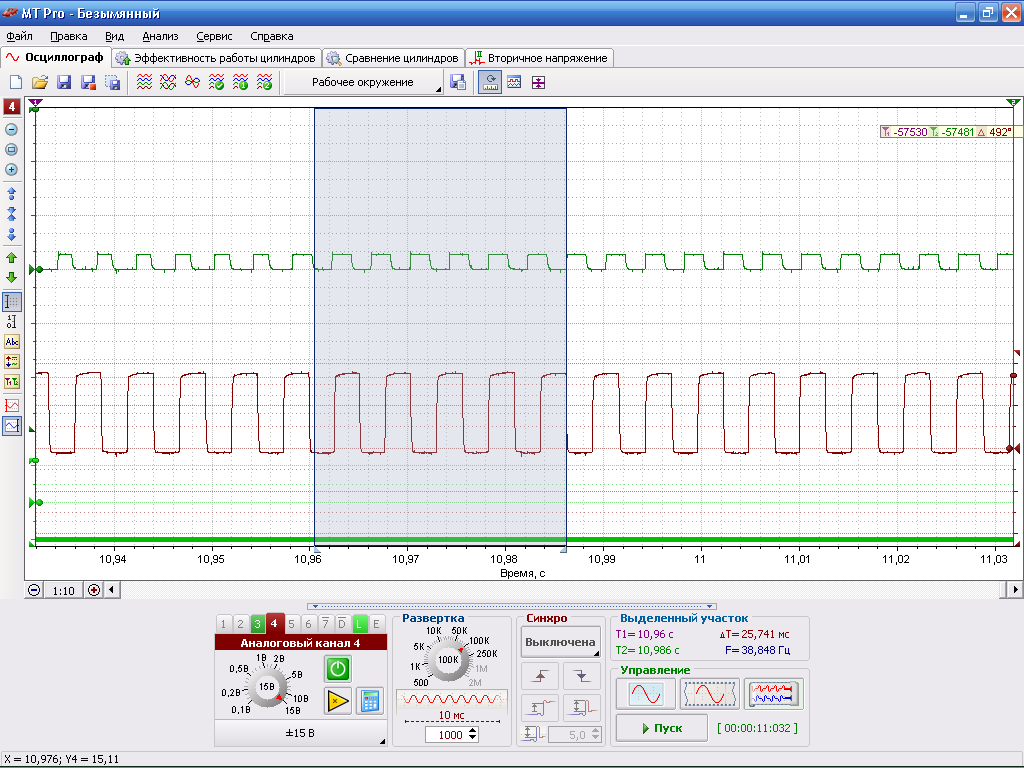Viewport: 1024px width, 768px height.
Task: Click the purple vertical-centering toolbar icon
Action: 538,82
